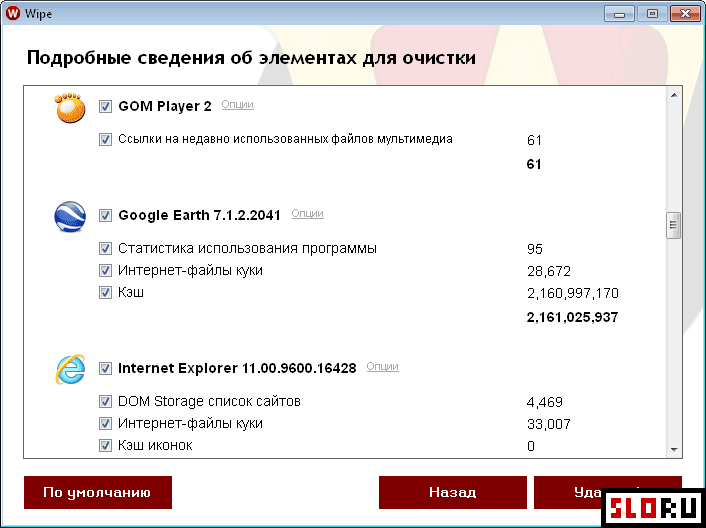Click the statistics value 95
Image resolution: width=706 pixels, height=528 pixels.
coord(535,249)
